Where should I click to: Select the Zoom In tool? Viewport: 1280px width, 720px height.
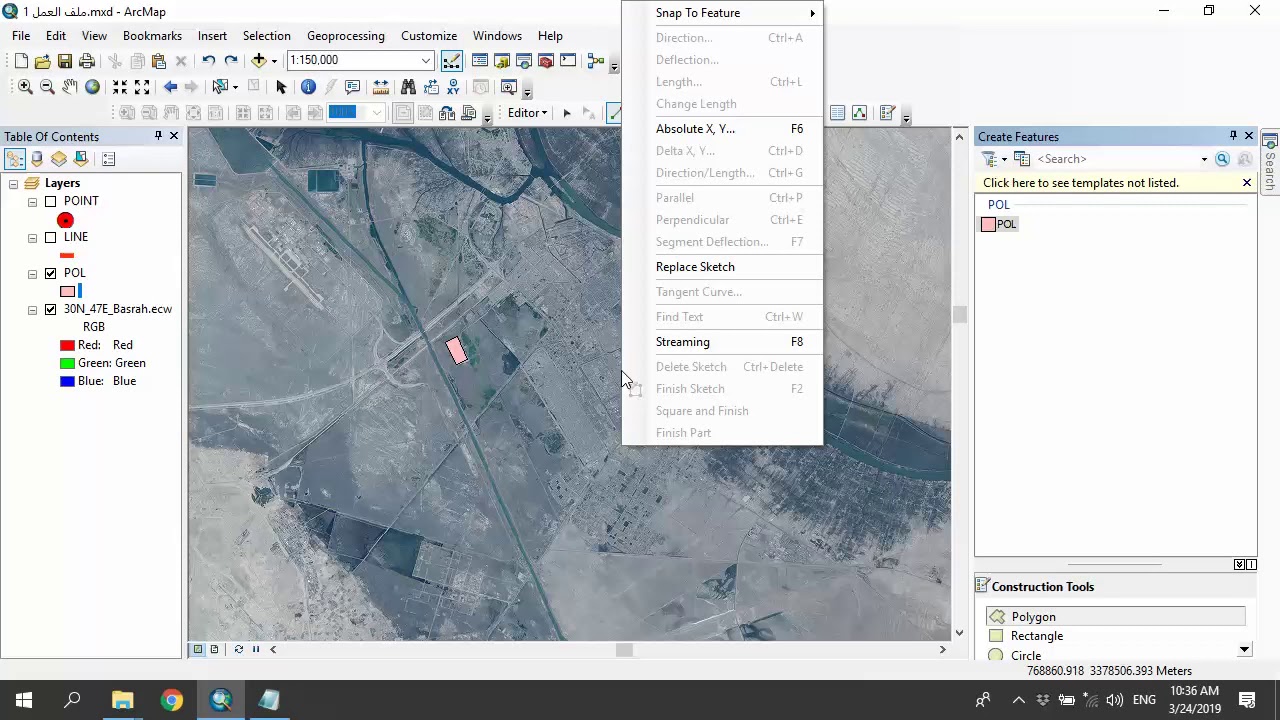pos(25,87)
